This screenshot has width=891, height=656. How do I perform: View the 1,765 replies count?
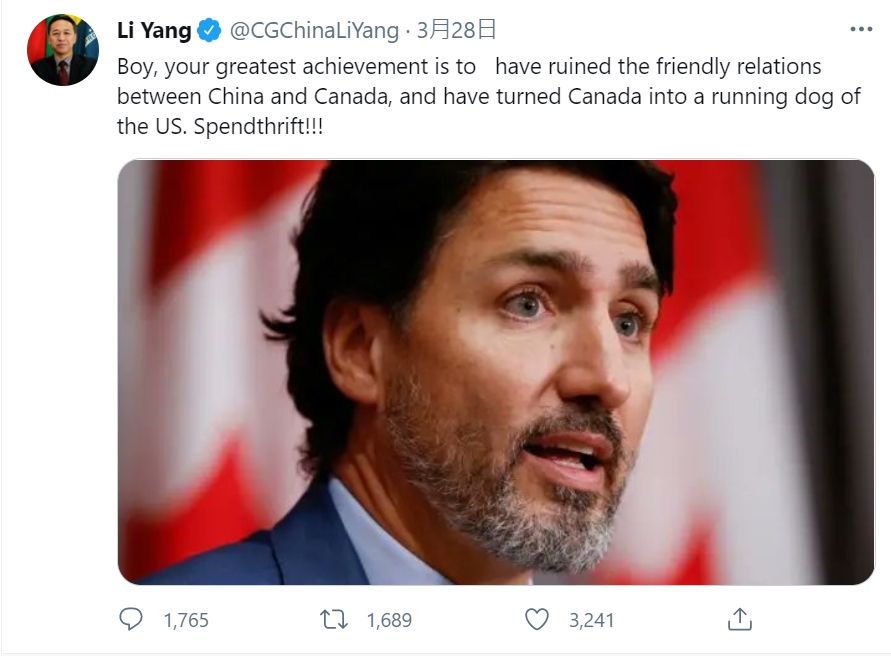(186, 620)
